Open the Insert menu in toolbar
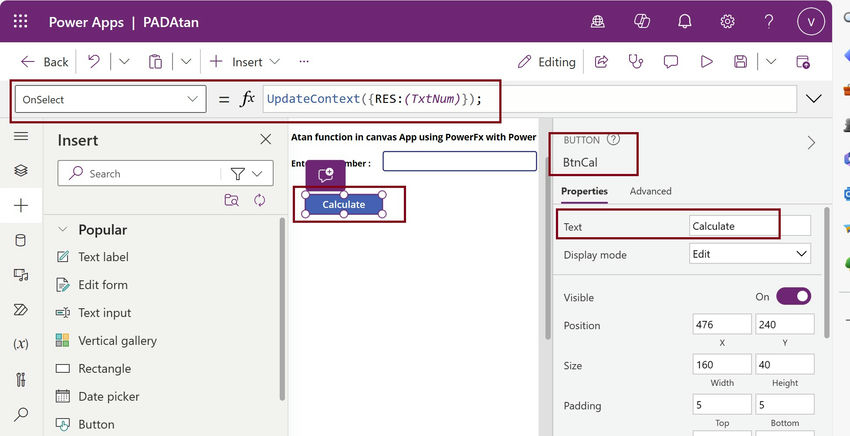 pos(244,62)
